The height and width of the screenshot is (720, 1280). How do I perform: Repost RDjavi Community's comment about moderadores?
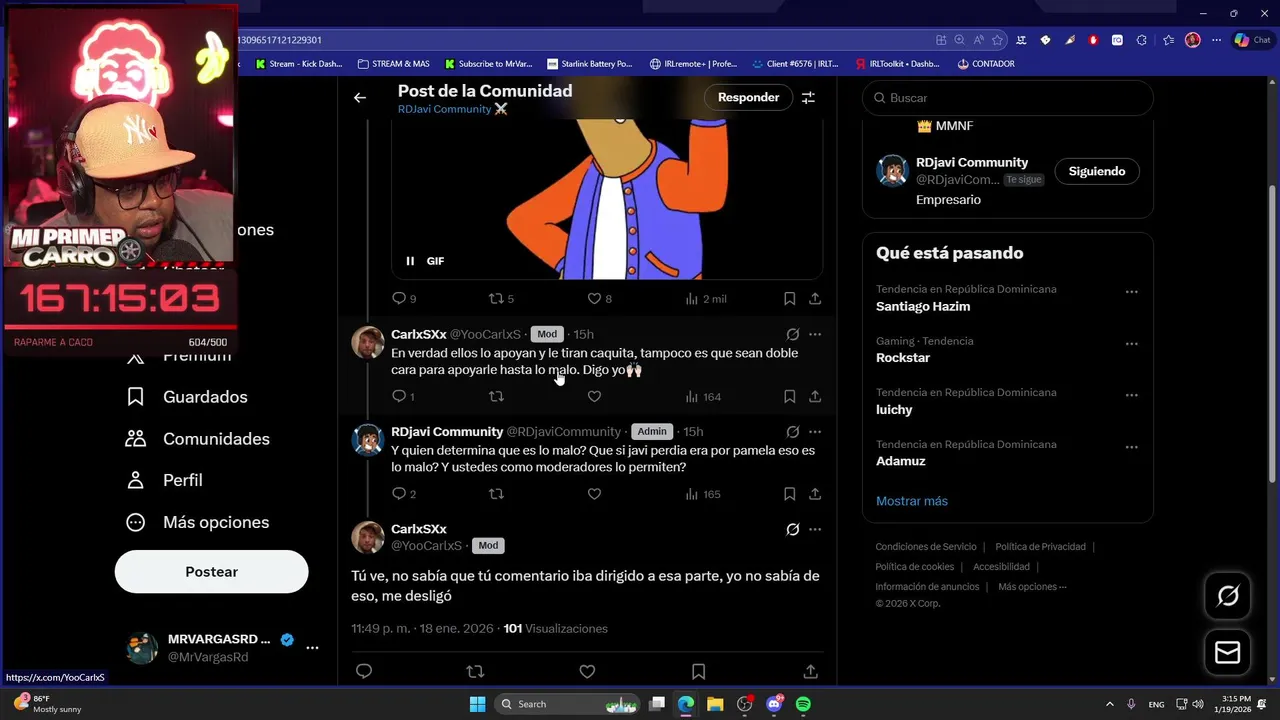[x=496, y=494]
